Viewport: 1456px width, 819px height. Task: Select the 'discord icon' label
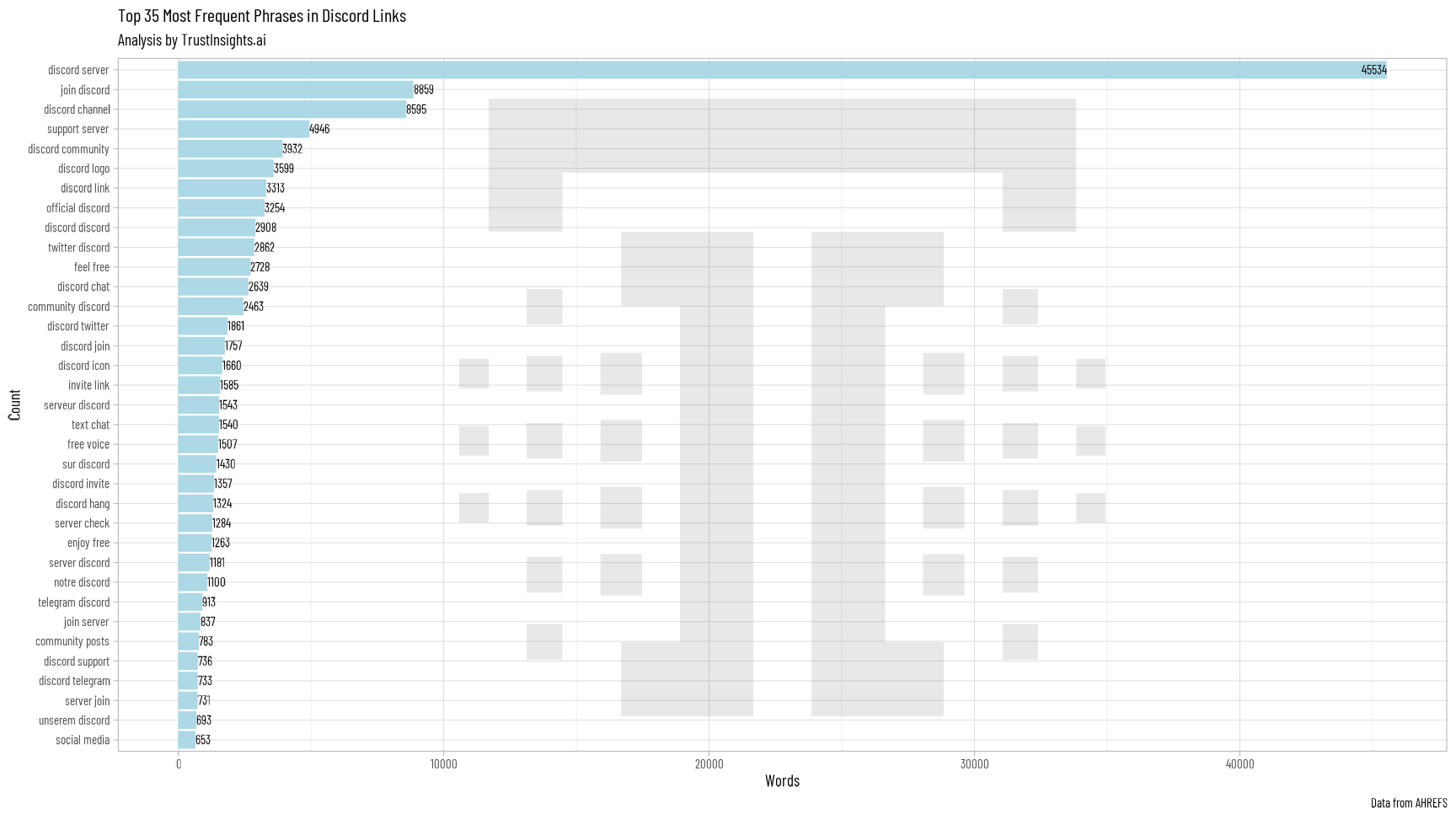click(x=83, y=366)
